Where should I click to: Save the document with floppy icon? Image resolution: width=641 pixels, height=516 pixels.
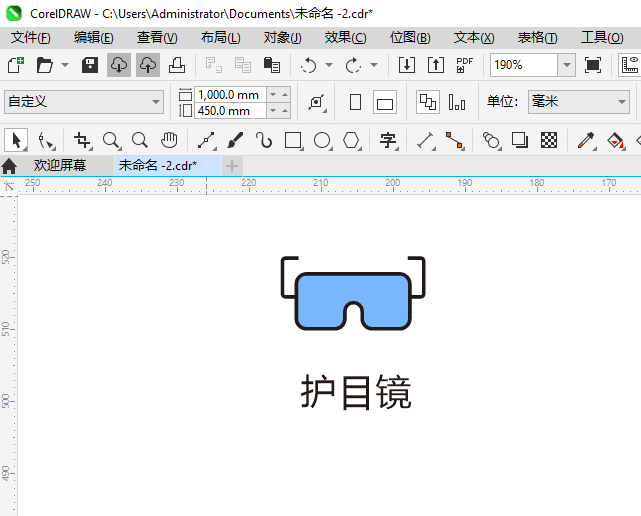click(x=90, y=65)
